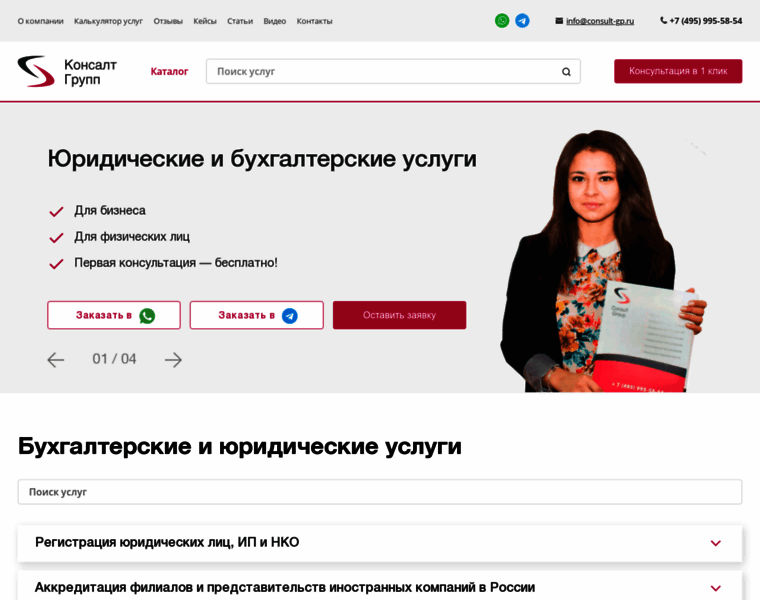
Task: Click the phone number +7 (495) 995-58-54
Action: click(x=705, y=21)
